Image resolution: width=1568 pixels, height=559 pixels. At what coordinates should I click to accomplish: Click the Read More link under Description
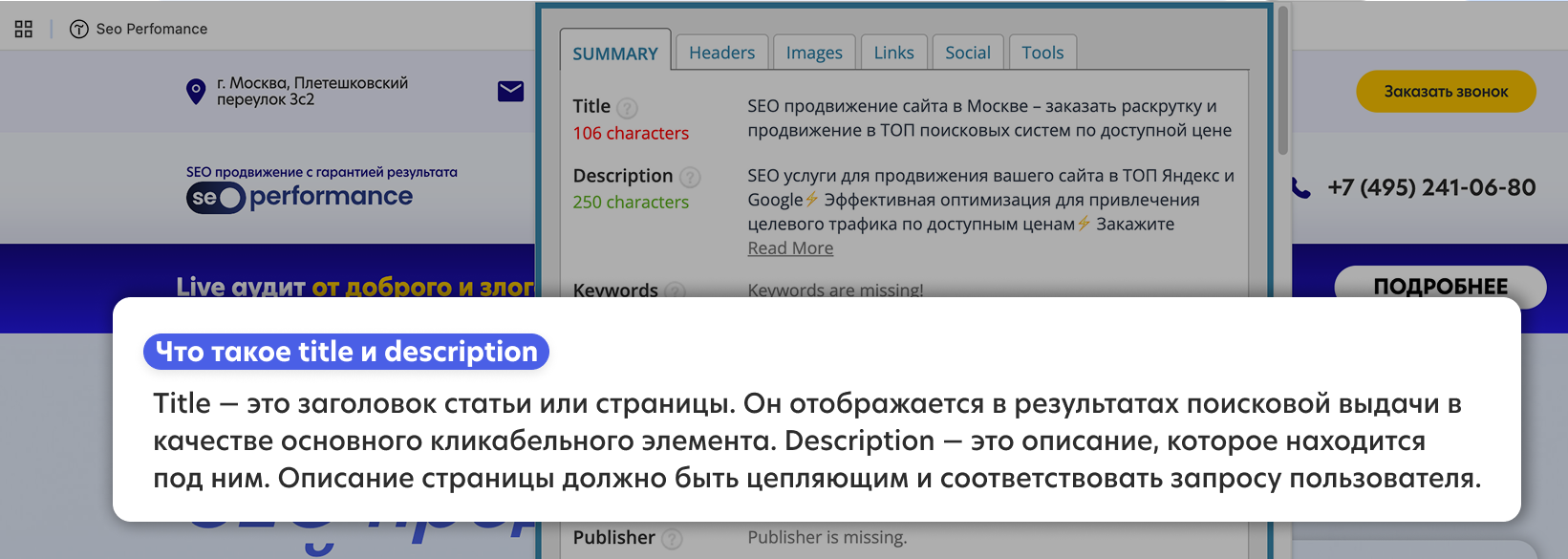tap(790, 248)
